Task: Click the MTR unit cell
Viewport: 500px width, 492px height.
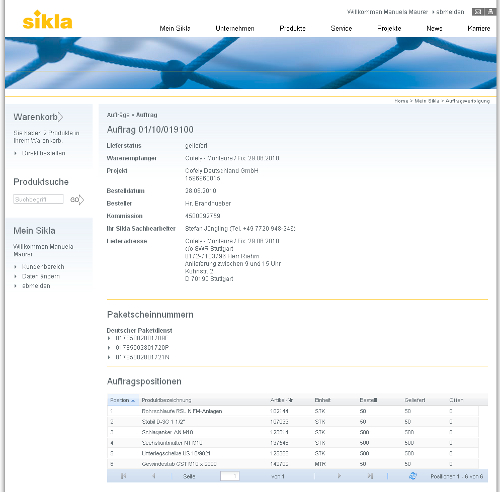Action: pyautogui.click(x=320, y=464)
